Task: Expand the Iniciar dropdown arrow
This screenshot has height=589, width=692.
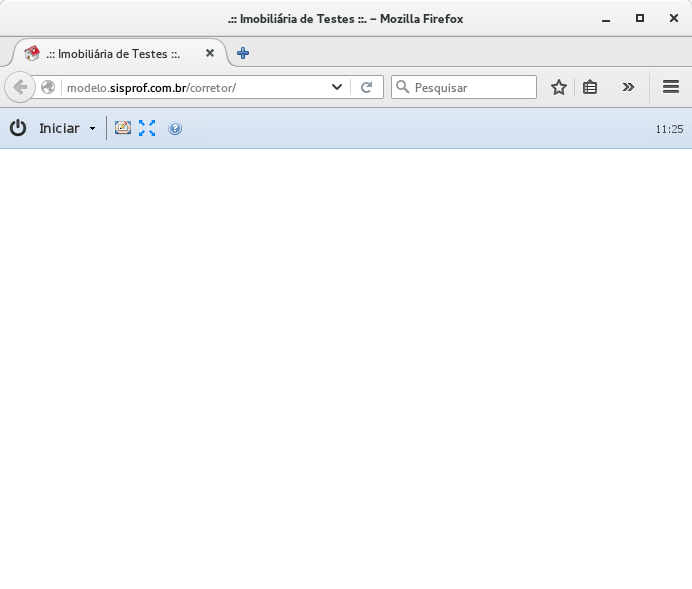Action: 92,129
